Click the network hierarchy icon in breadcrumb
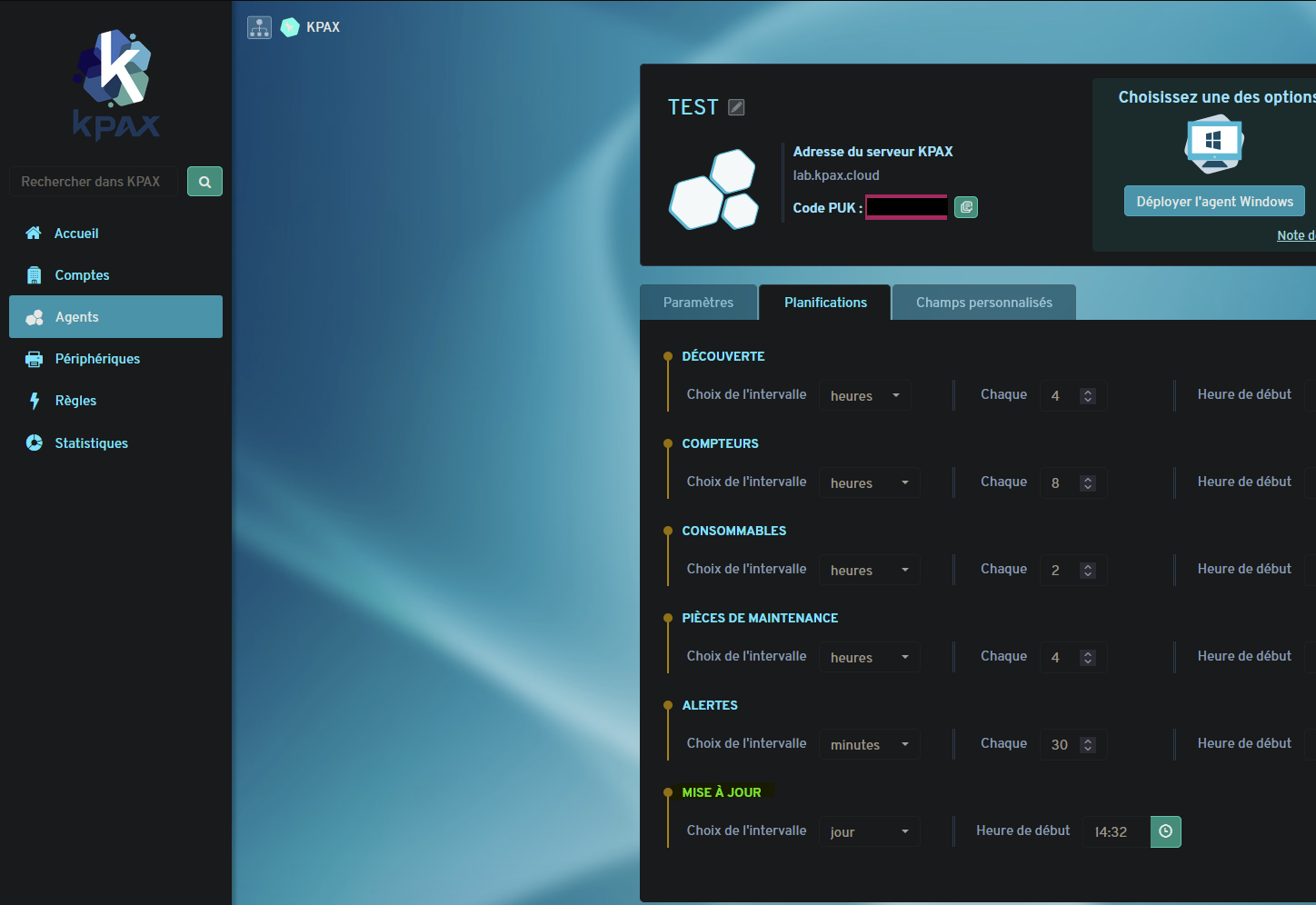The image size is (1316, 905). (x=259, y=27)
